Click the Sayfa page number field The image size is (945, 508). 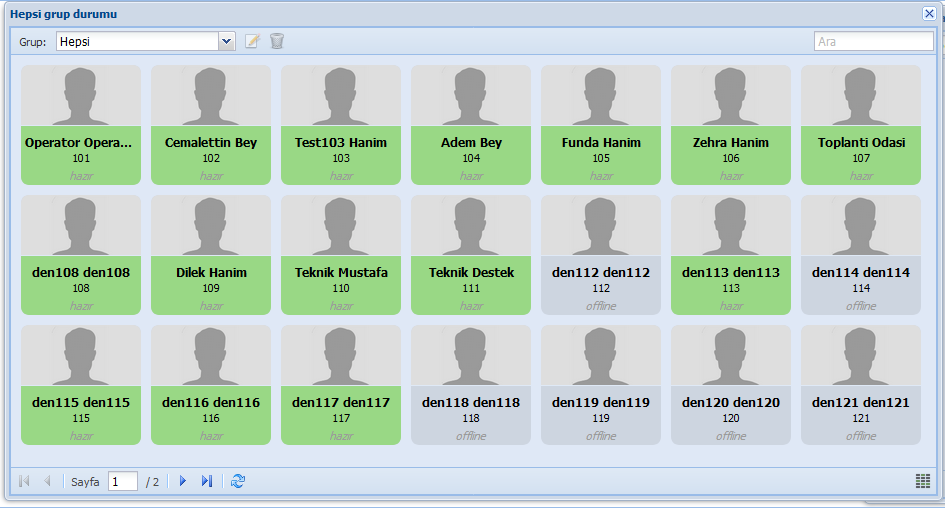pyautogui.click(x=123, y=481)
